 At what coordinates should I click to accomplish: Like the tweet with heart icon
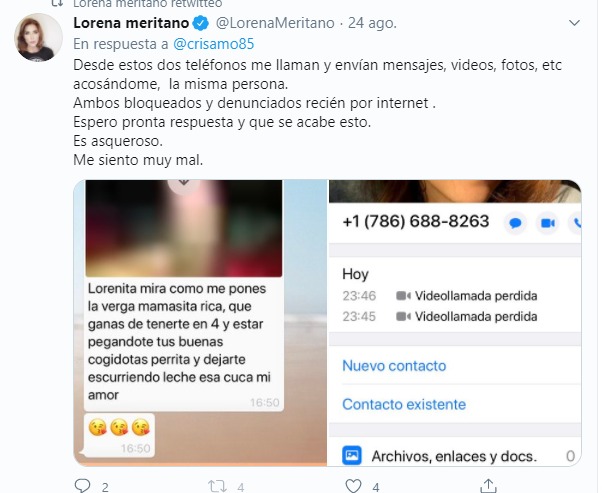[x=353, y=486]
